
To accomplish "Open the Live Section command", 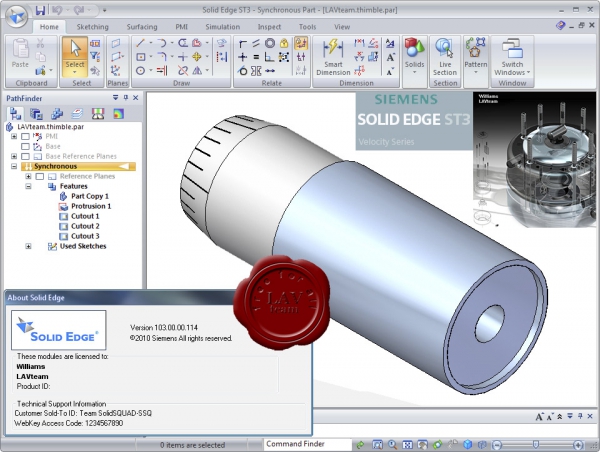I will [445, 57].
